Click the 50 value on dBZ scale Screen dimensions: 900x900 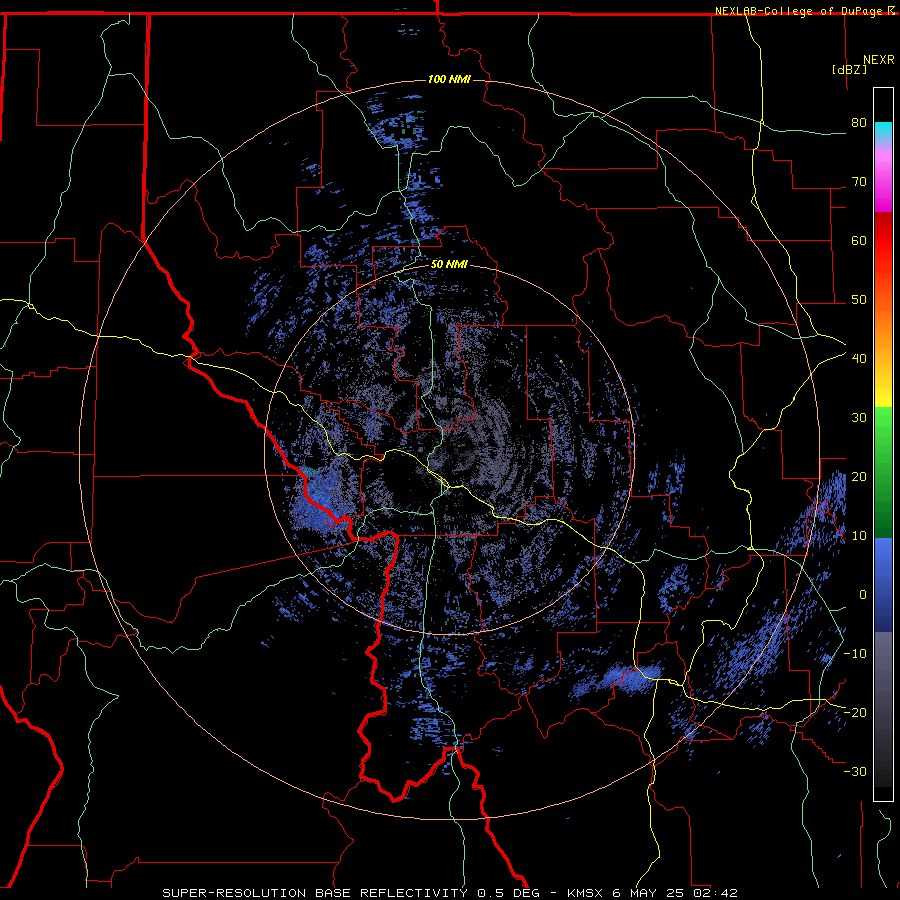(859, 300)
